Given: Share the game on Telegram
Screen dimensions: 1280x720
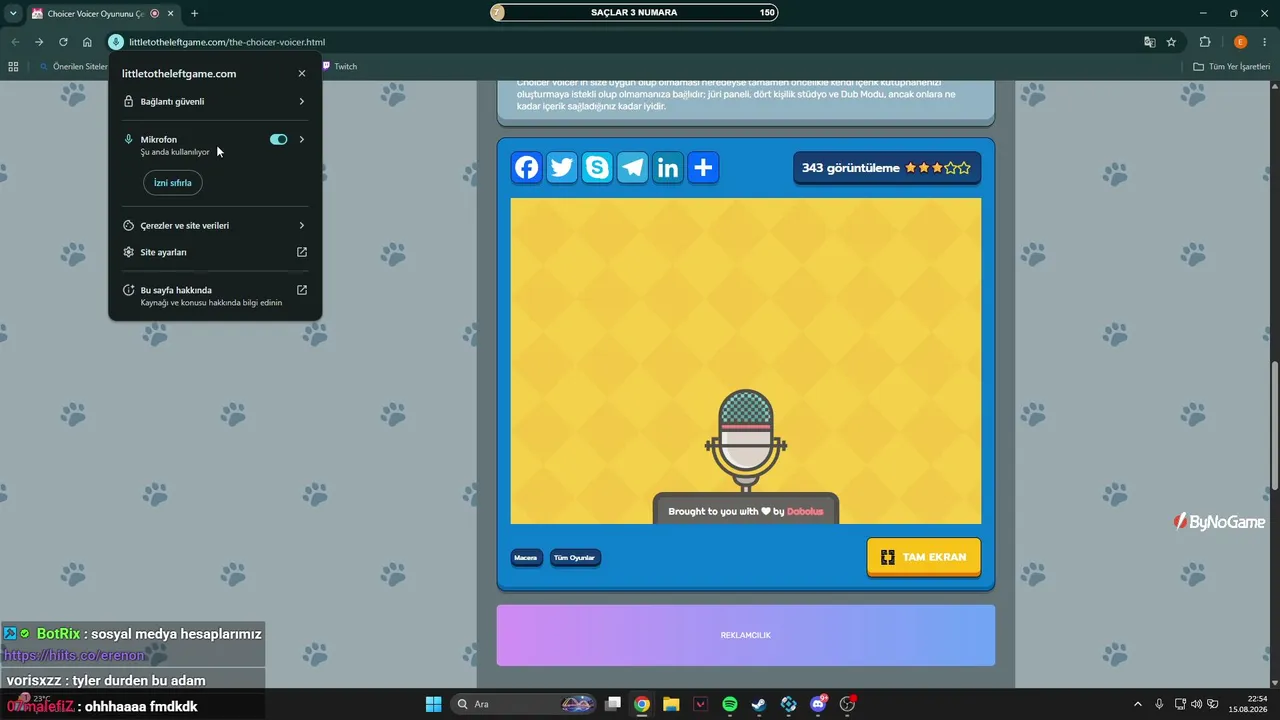Looking at the screenshot, I should [633, 168].
